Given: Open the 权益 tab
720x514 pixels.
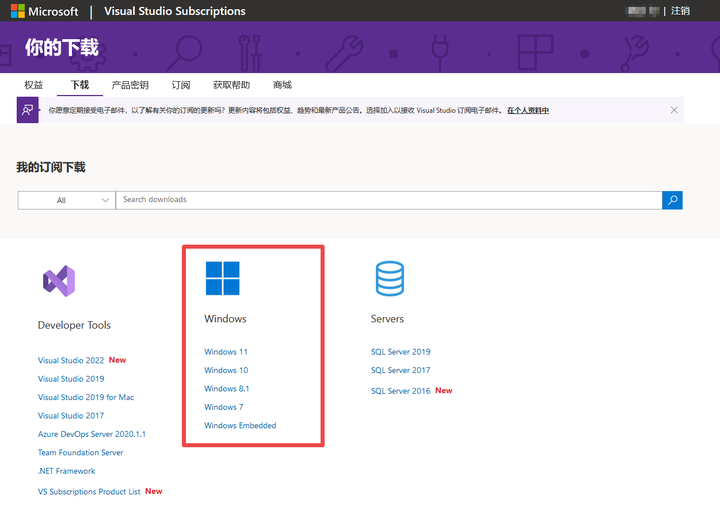Looking at the screenshot, I should tap(34, 85).
